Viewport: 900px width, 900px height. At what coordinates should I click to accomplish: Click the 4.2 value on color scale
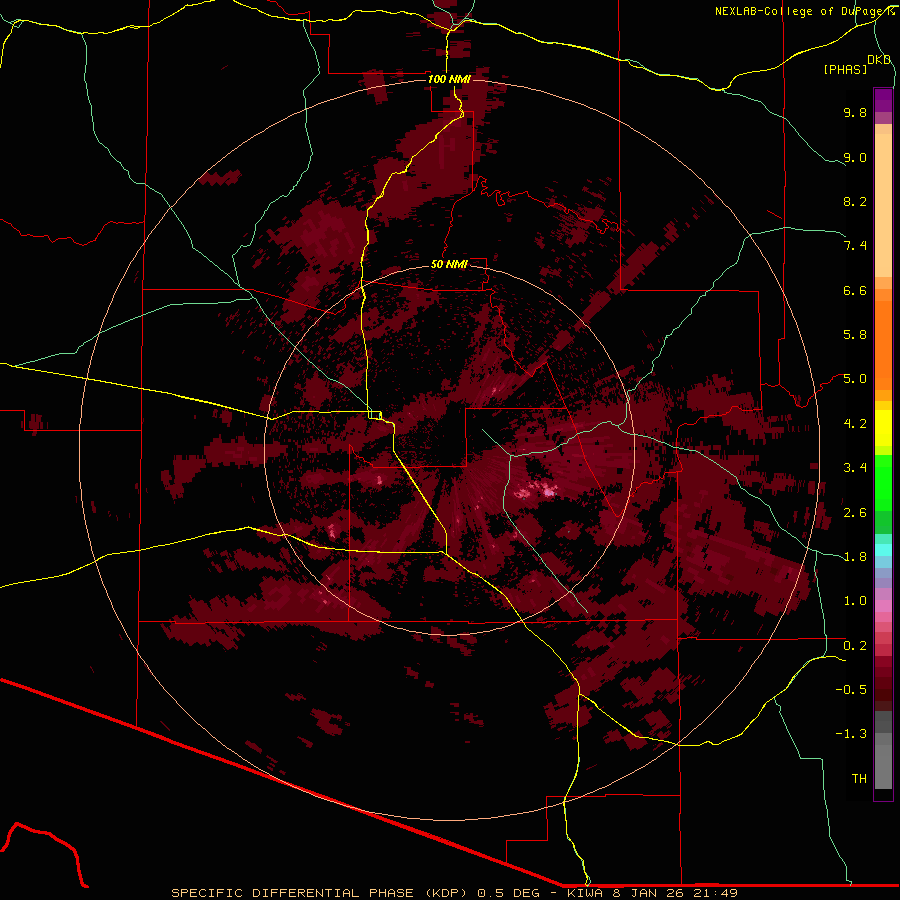[x=855, y=424]
